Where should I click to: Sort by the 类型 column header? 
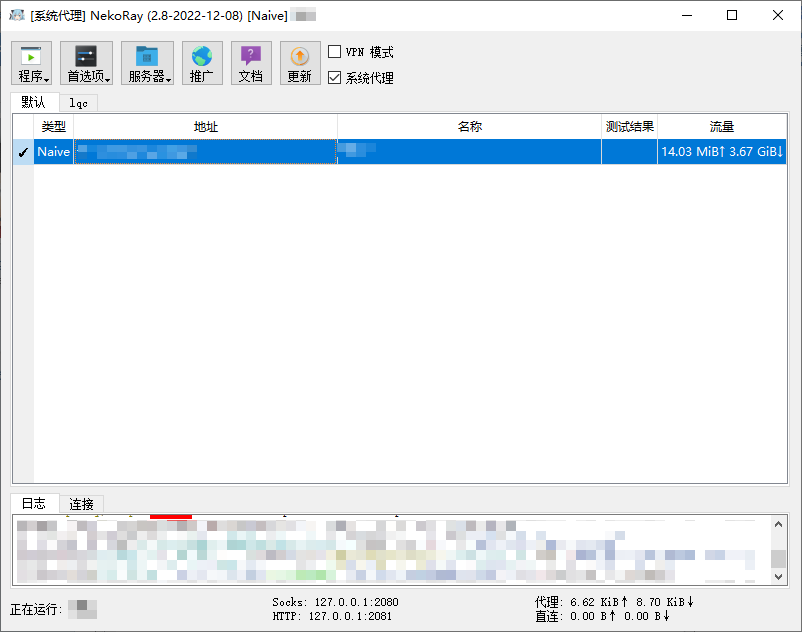coord(54,126)
